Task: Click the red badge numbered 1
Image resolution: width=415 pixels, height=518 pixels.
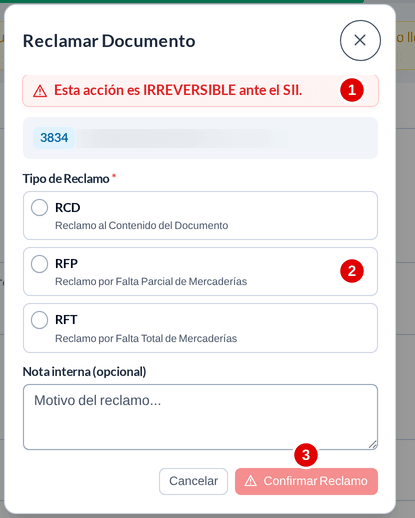Action: (352, 90)
